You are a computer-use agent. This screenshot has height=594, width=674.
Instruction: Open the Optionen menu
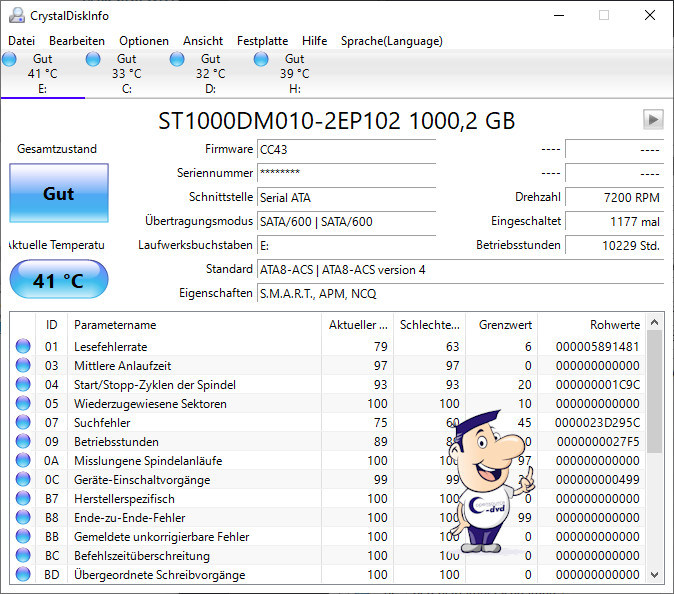pyautogui.click(x=144, y=41)
